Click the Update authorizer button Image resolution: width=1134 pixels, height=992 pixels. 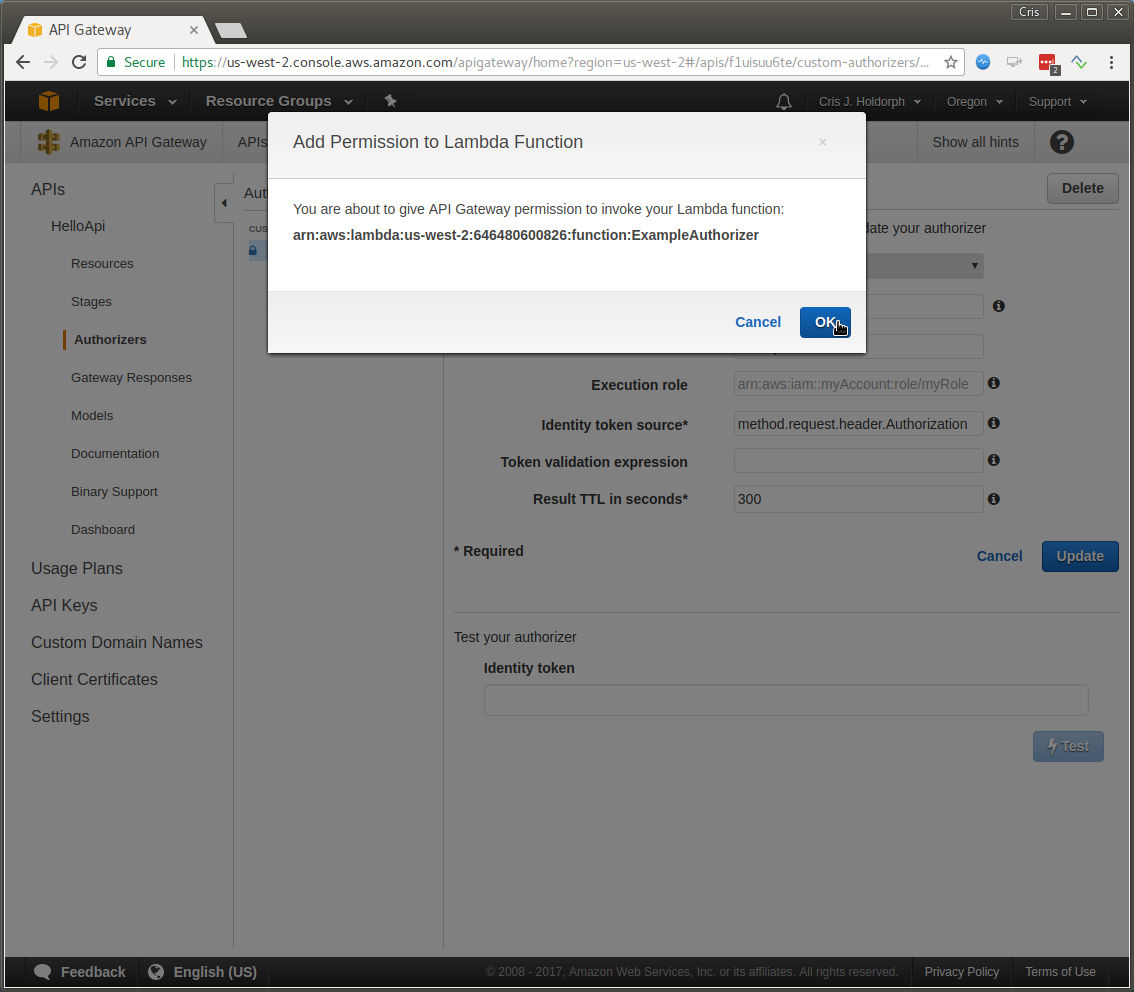pos(1080,556)
